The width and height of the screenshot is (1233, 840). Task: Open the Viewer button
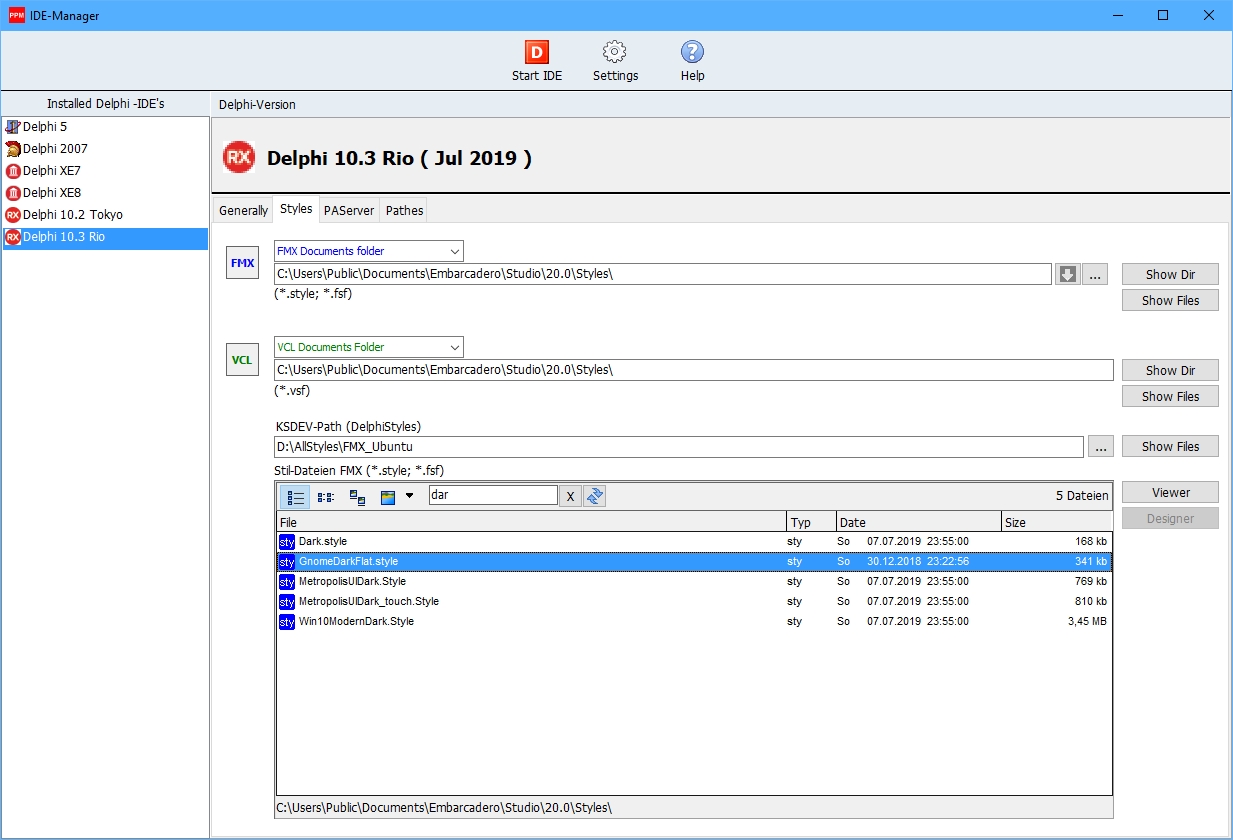[x=1170, y=492]
